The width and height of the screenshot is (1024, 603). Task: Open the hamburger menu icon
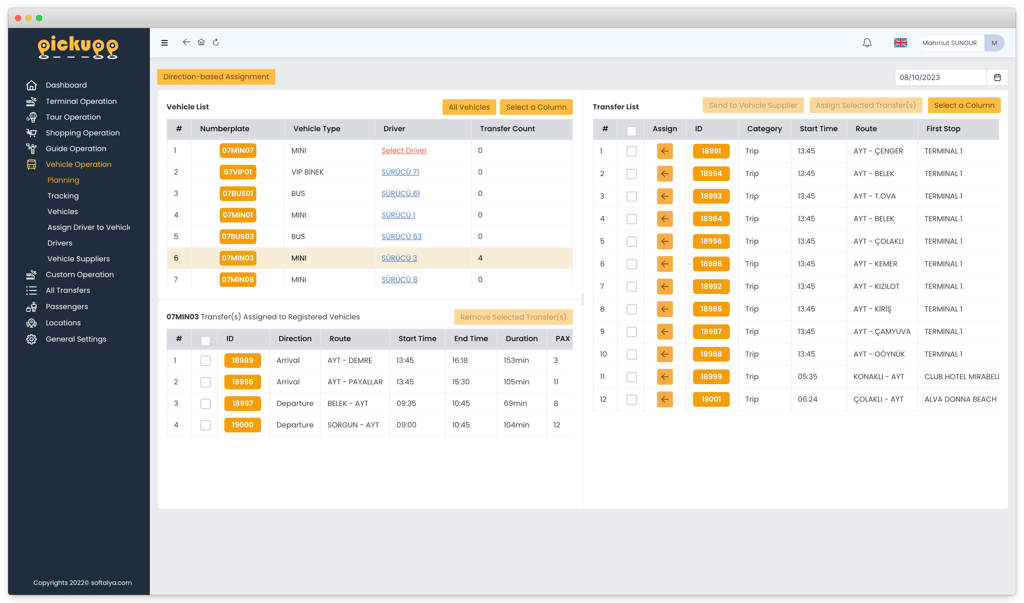click(x=165, y=42)
